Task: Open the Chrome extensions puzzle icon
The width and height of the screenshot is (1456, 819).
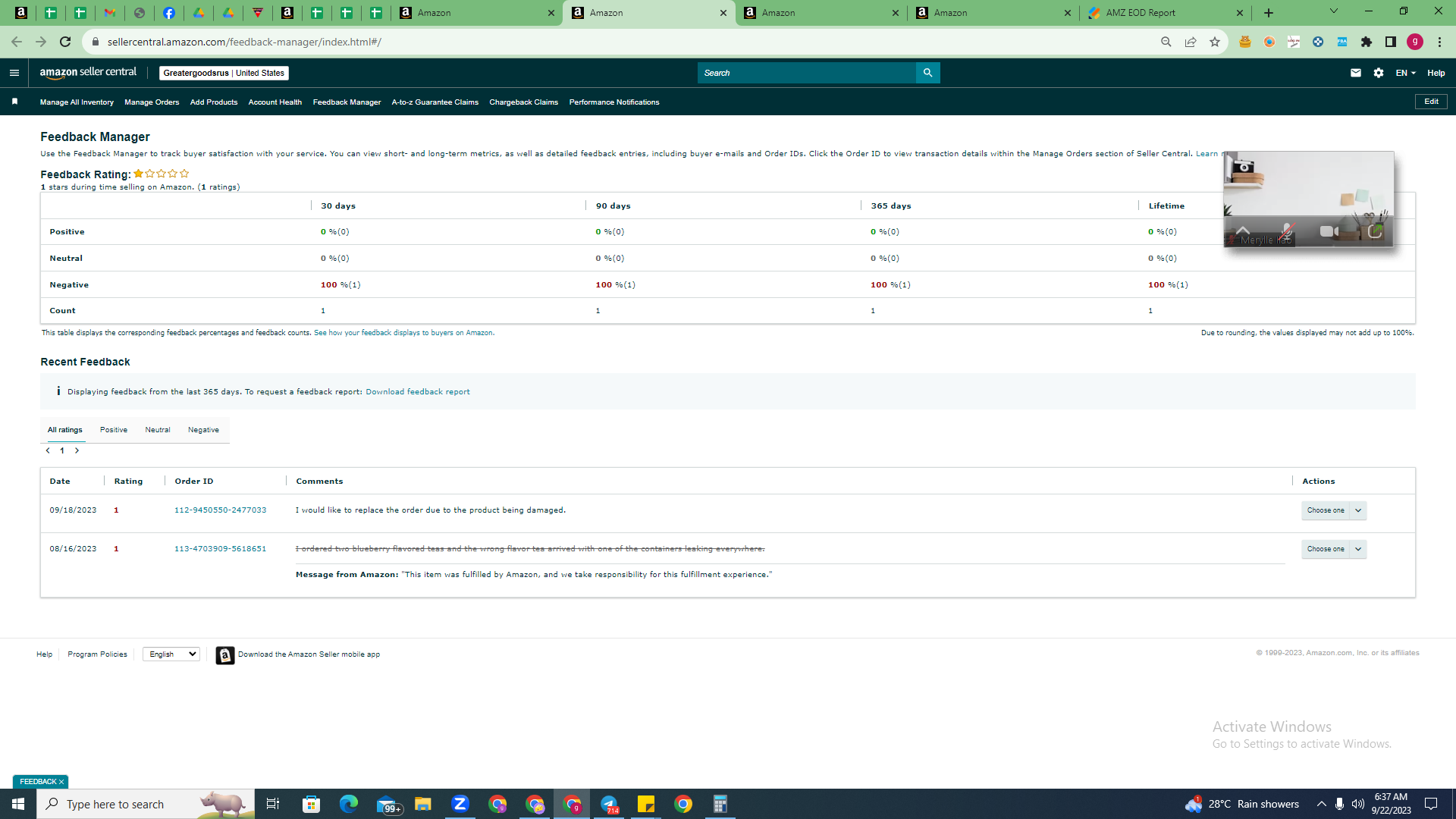Action: click(x=1367, y=42)
